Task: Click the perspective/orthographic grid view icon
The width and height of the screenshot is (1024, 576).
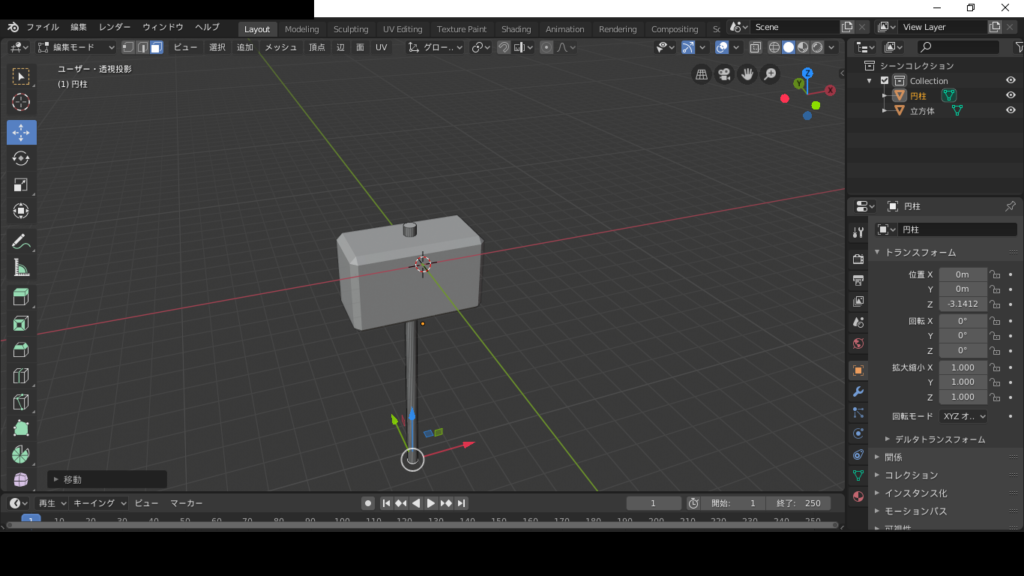Action: pos(702,74)
